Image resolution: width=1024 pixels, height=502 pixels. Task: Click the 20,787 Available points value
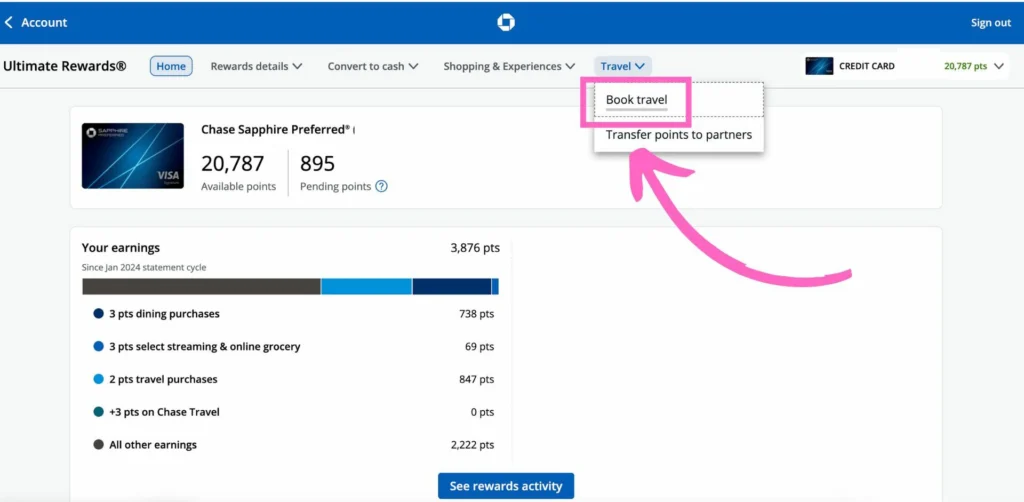[x=232, y=163]
